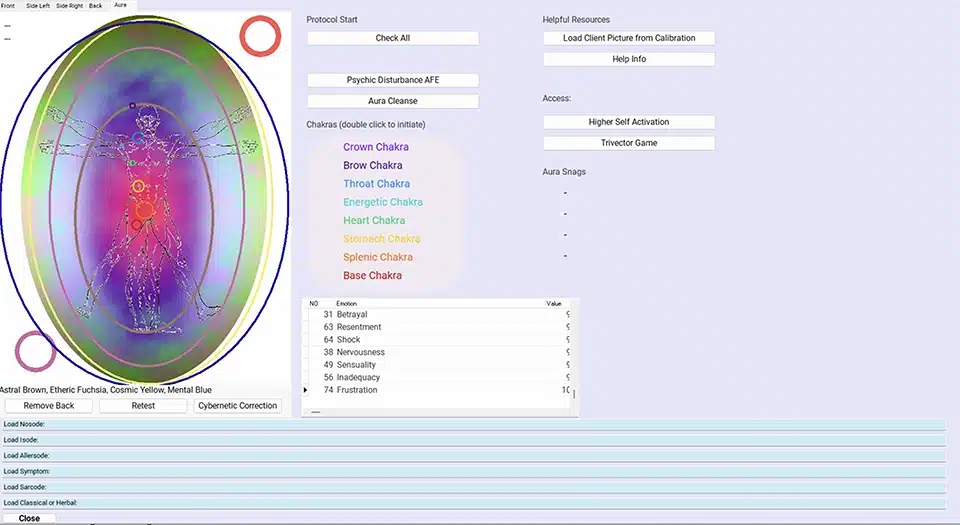Click the Load Classical or Herbal field
Screen dimensions: 960x525
point(474,503)
